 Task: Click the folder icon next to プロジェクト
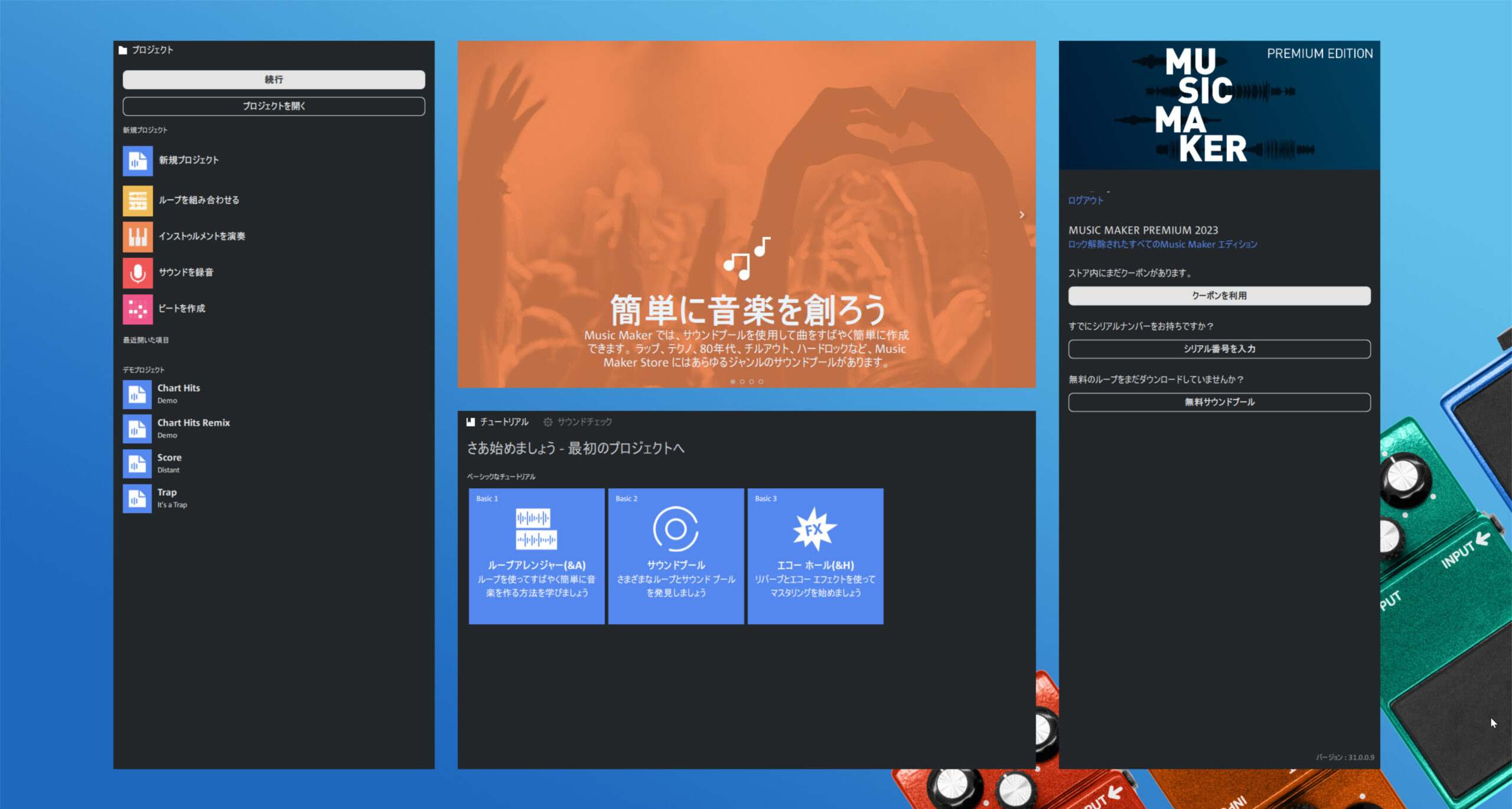tap(123, 50)
